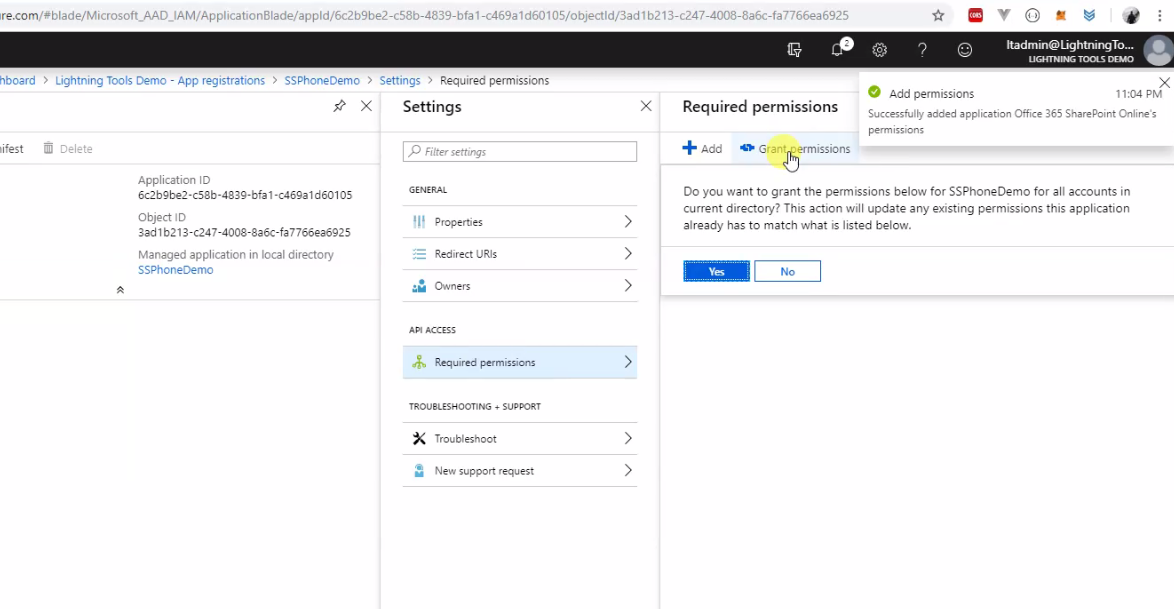Expand the Required permissions row chevron
This screenshot has height=609, width=1174.
click(628, 363)
